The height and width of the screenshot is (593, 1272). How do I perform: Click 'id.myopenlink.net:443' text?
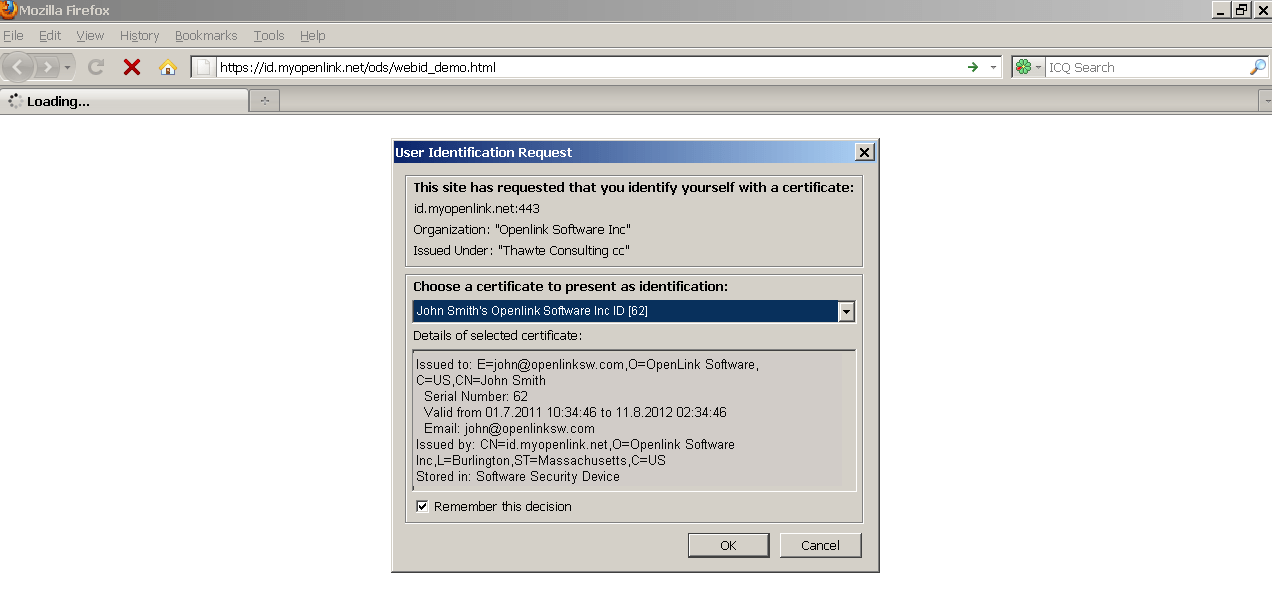(x=476, y=209)
